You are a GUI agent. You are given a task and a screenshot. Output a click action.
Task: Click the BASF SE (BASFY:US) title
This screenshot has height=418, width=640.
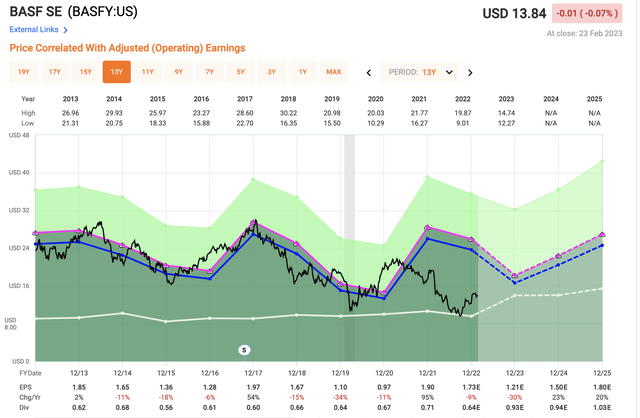point(73,12)
